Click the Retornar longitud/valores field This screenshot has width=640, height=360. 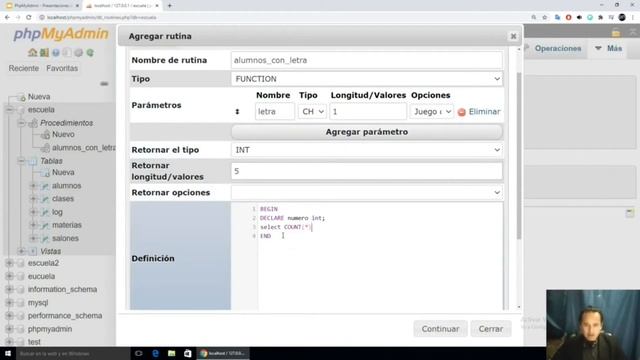coord(367,171)
